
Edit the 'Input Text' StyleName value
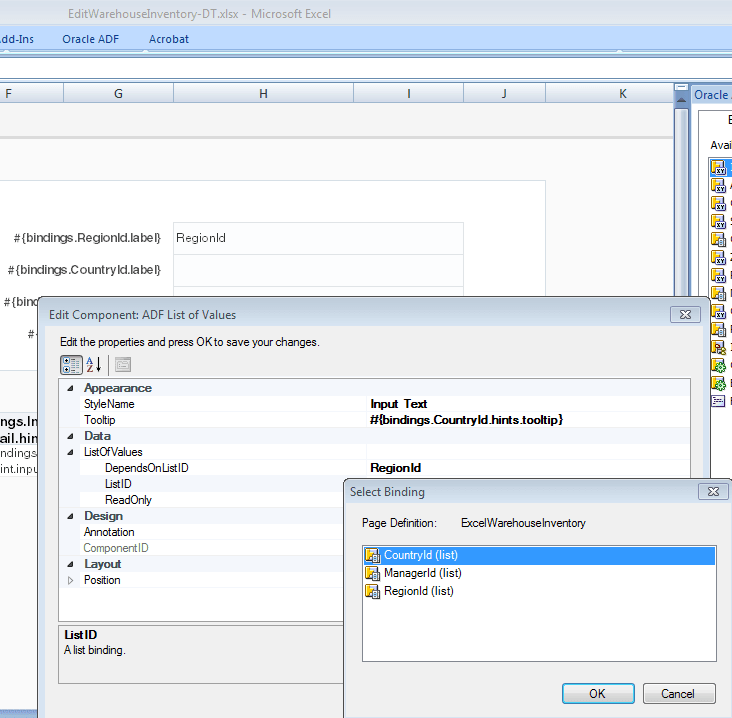[x=528, y=404]
